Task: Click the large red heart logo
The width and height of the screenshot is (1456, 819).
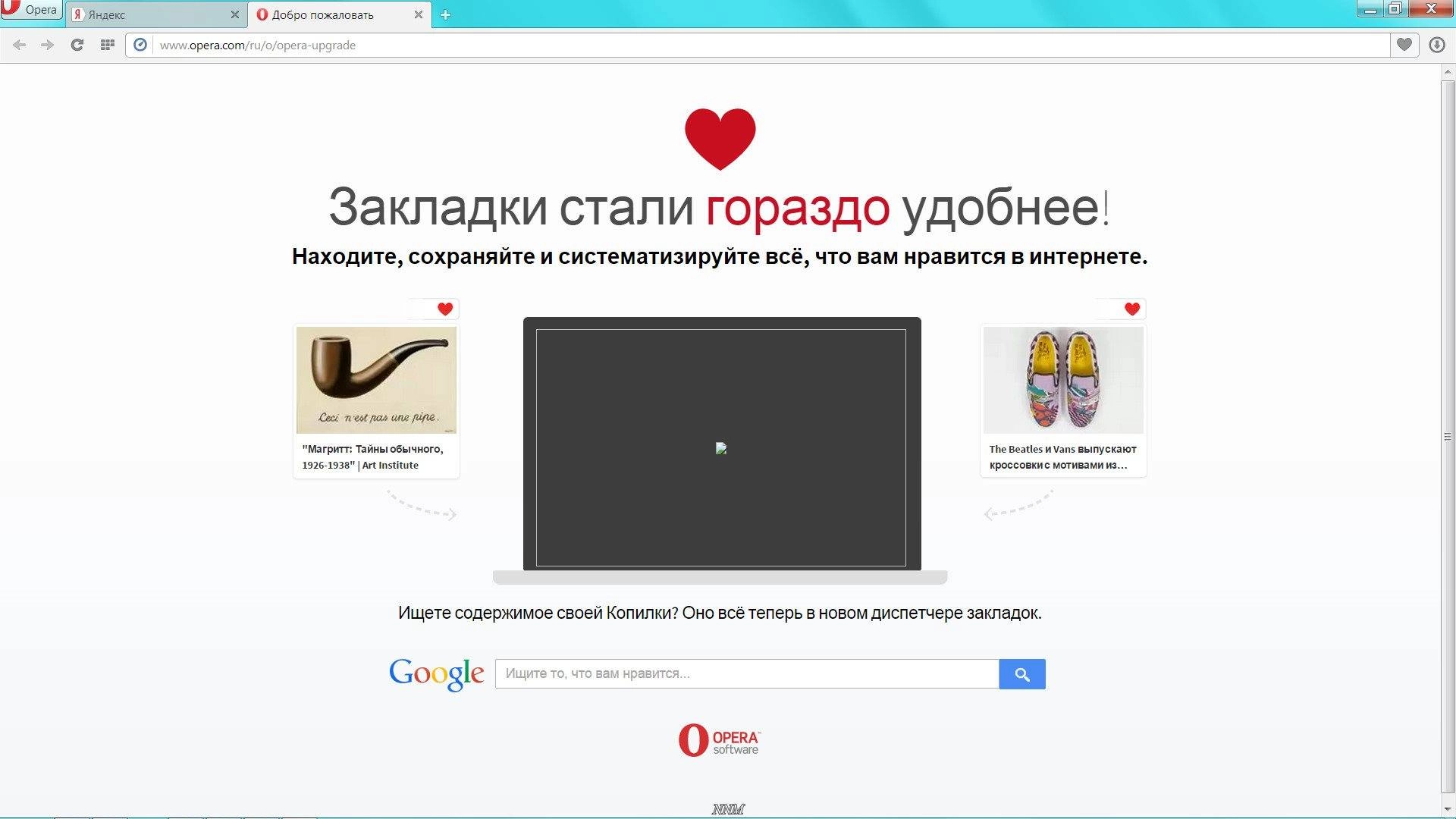Action: [x=720, y=139]
